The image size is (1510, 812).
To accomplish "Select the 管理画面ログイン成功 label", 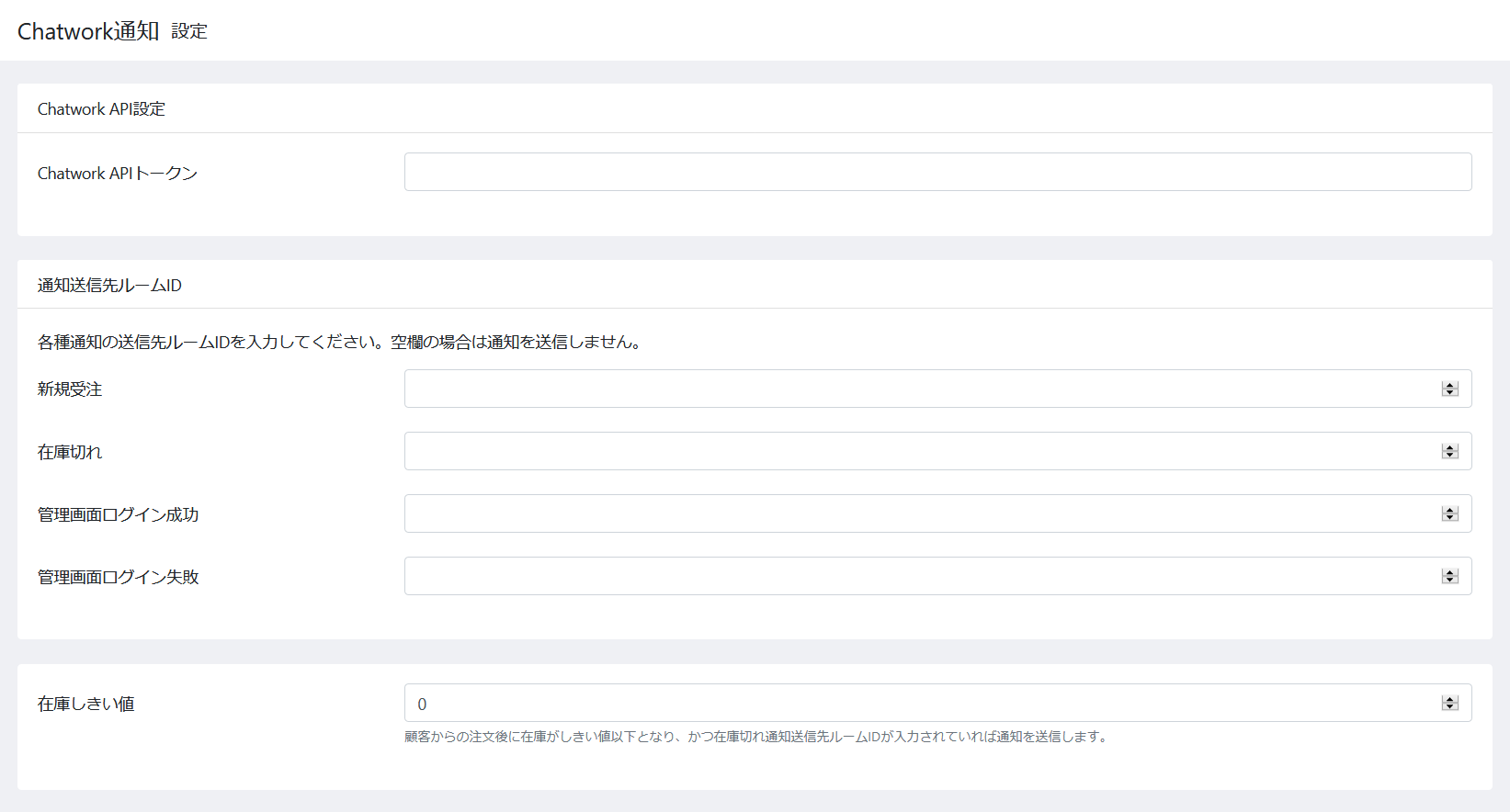I will coord(119,514).
